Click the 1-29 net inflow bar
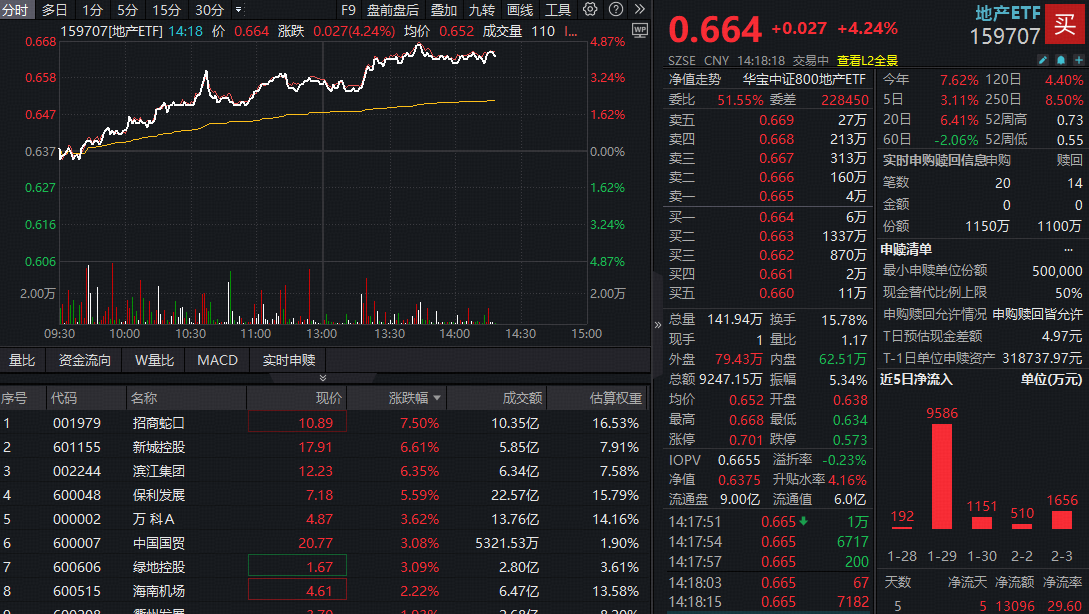1089x614 pixels. (x=941, y=477)
